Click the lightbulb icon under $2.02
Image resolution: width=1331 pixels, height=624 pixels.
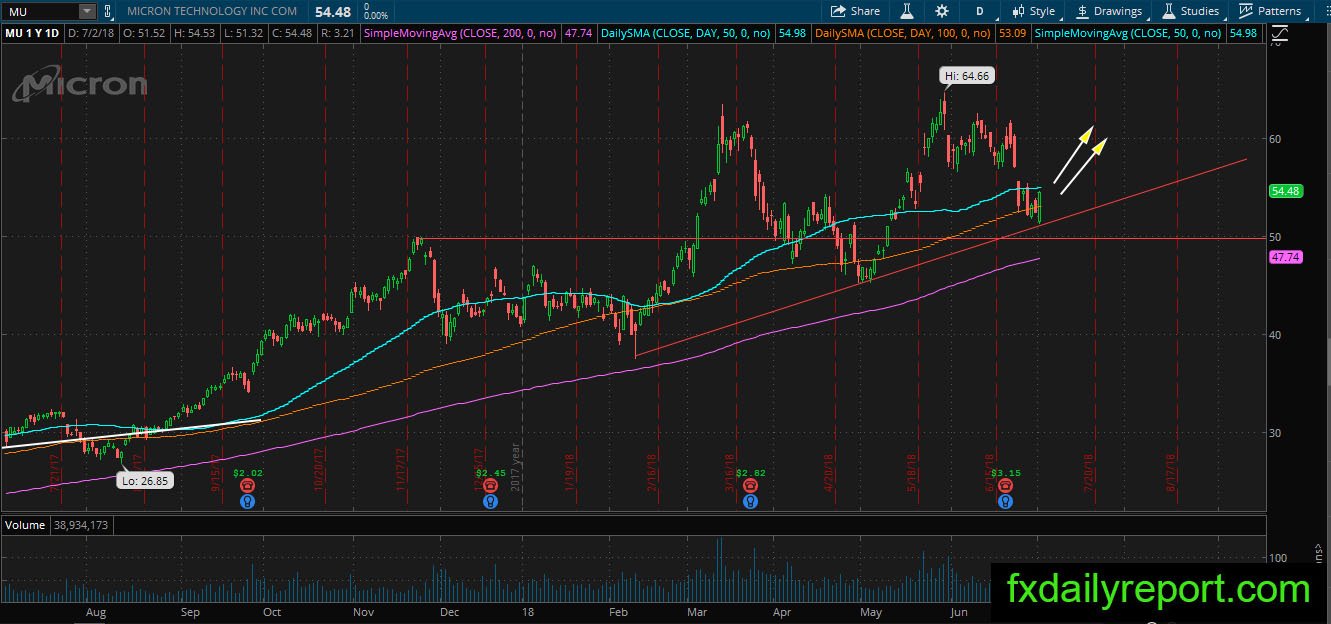248,501
